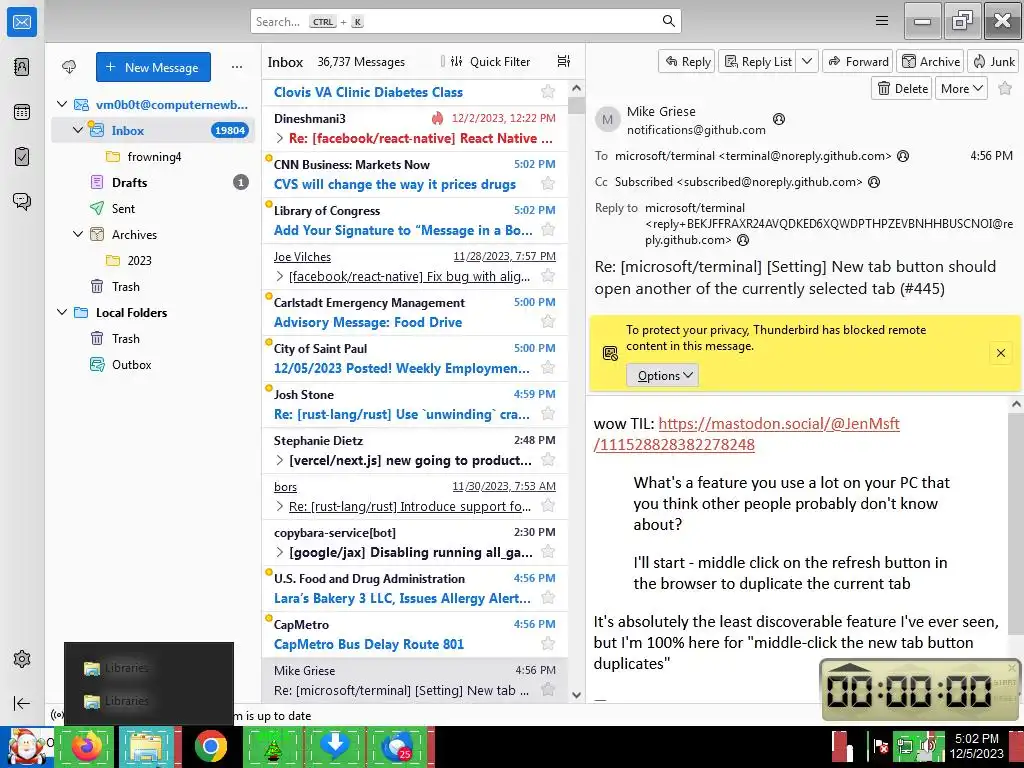Open the CNN Business Markets Now email
1024x768 pixels.
point(415,174)
